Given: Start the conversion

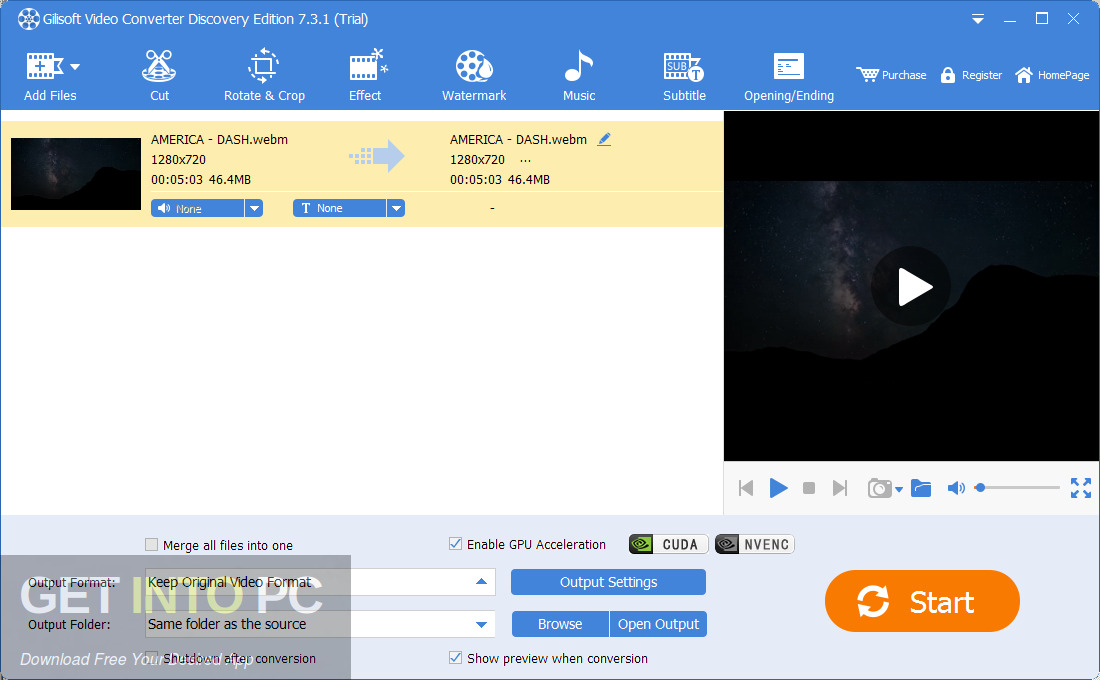Looking at the screenshot, I should click(x=922, y=601).
